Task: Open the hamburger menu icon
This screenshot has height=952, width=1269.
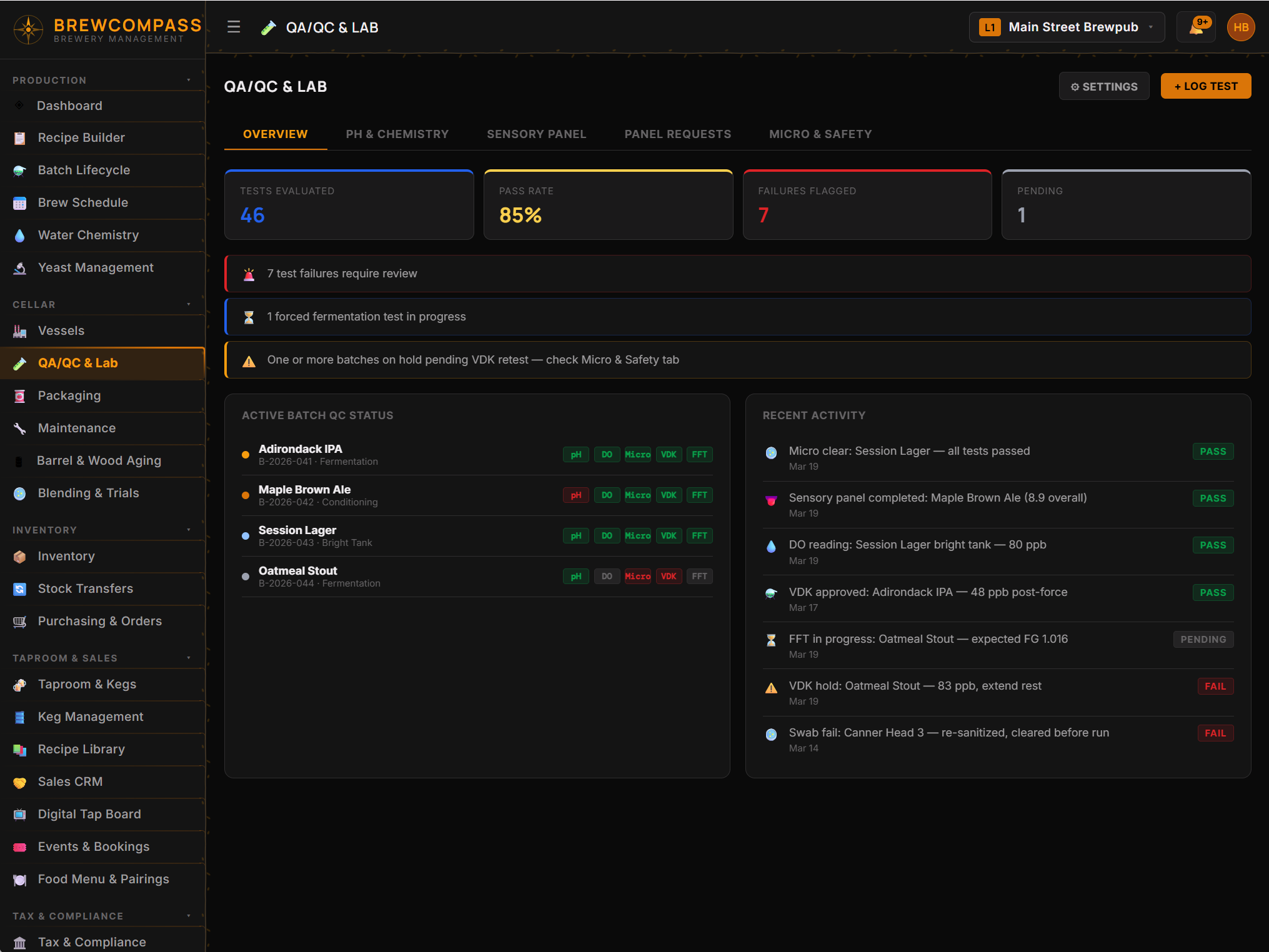Action: 234,27
